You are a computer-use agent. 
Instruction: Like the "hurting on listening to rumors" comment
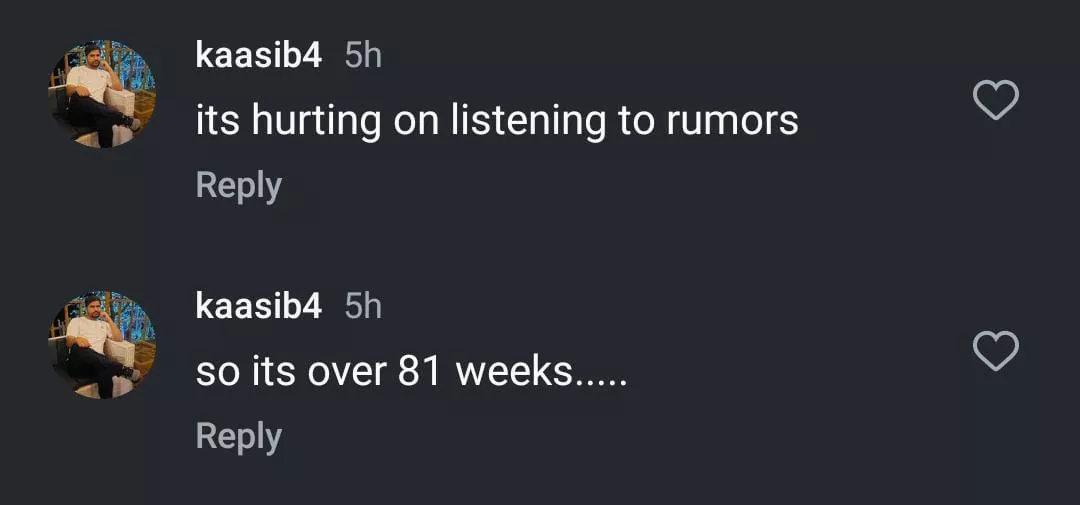[995, 100]
